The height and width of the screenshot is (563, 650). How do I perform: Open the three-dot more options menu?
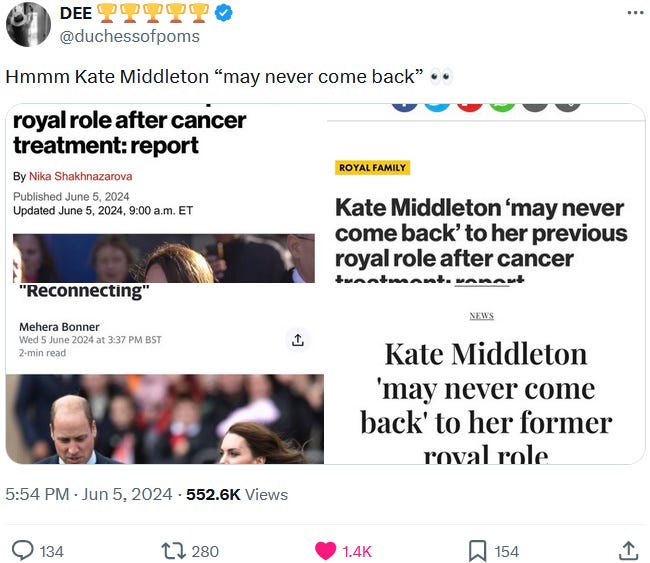[635, 13]
